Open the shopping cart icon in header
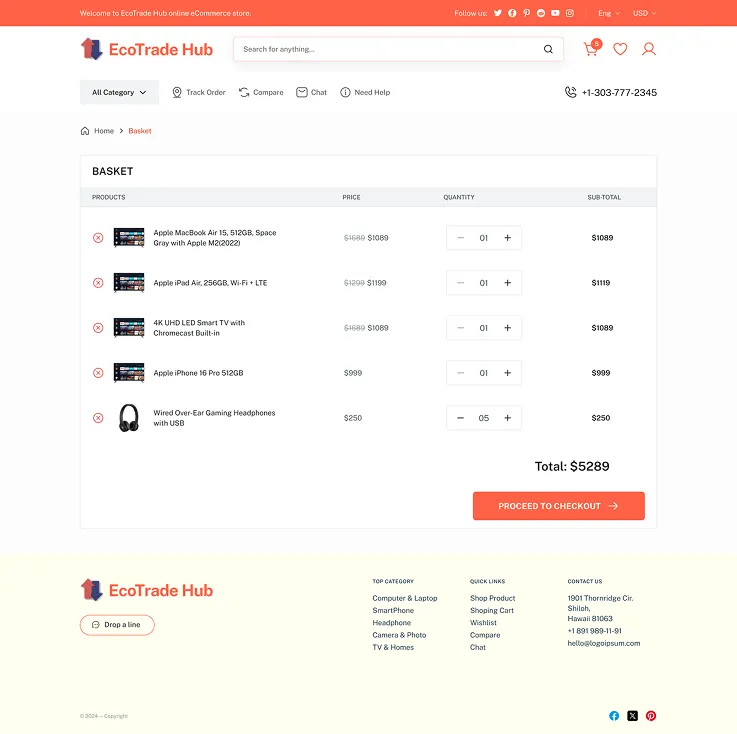The height and width of the screenshot is (734, 737). [591, 49]
